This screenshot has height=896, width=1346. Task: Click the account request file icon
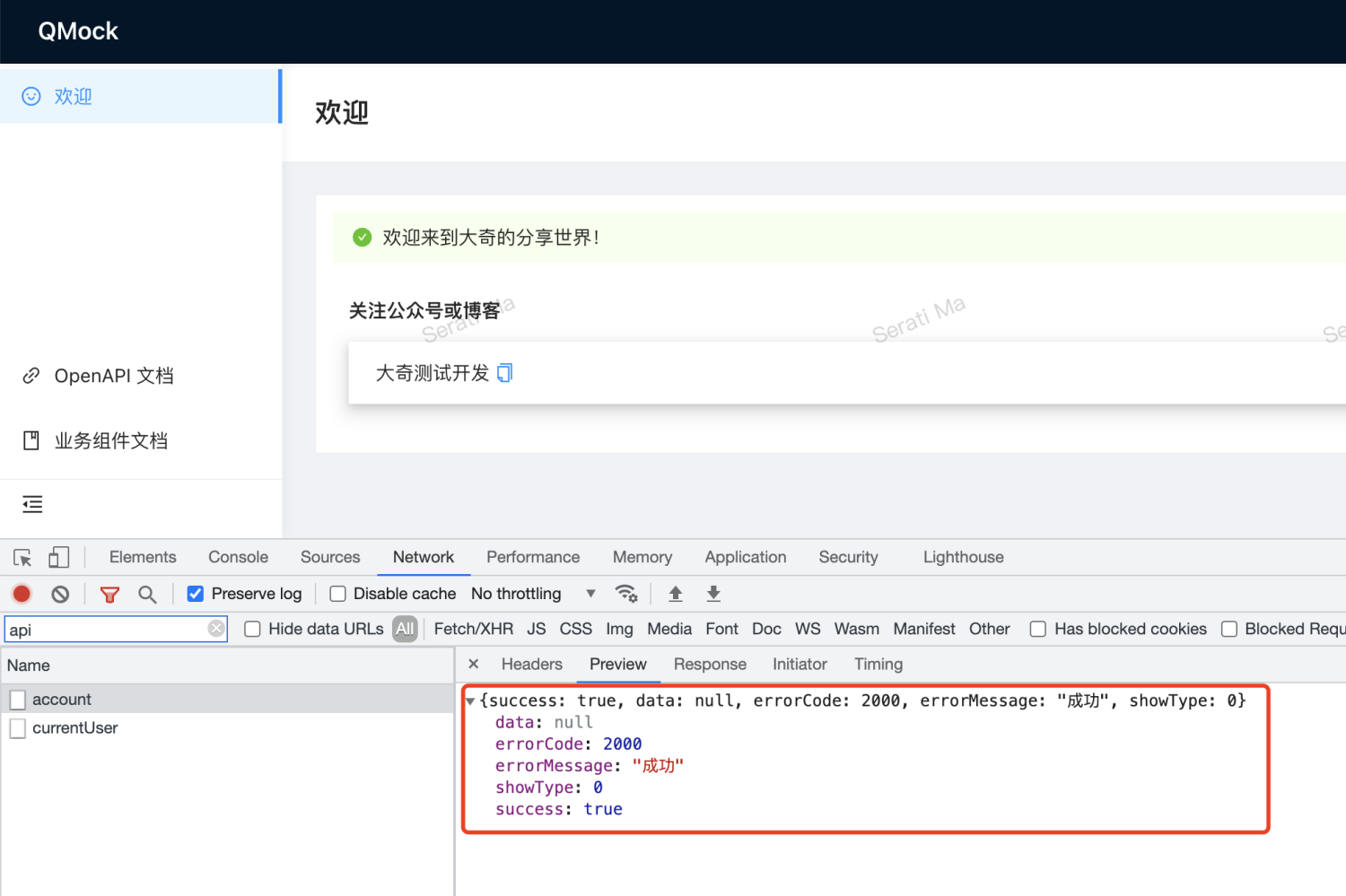(x=18, y=700)
